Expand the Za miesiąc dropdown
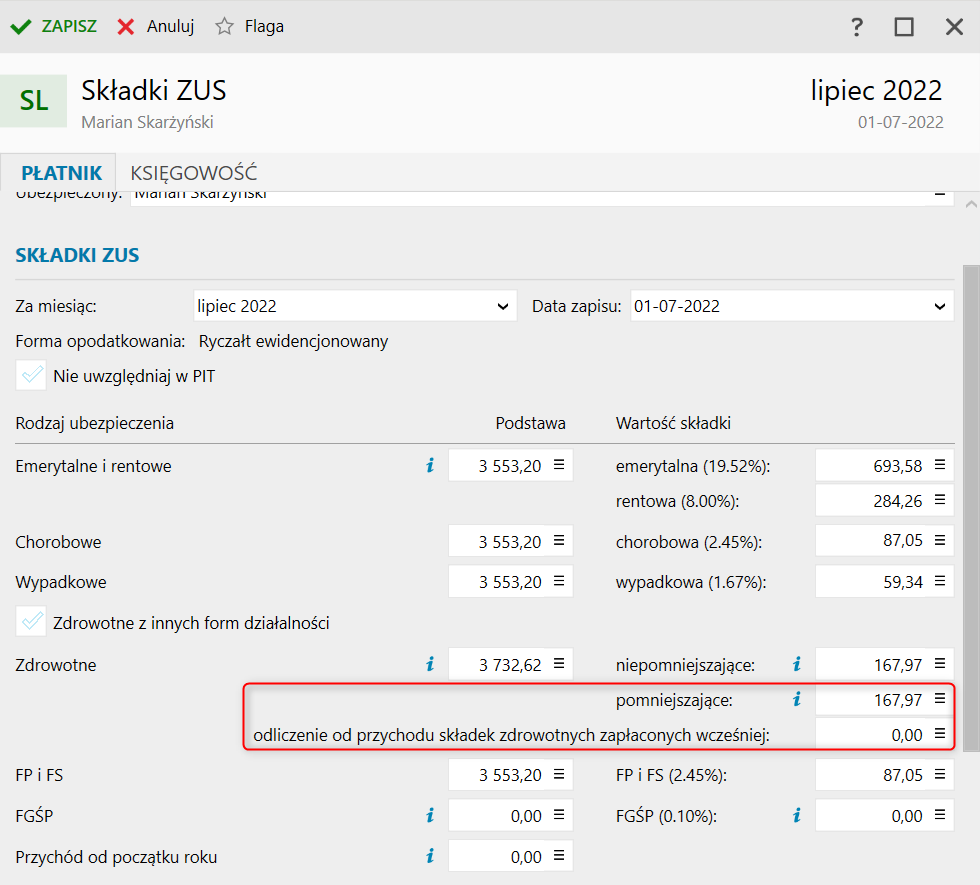The height and width of the screenshot is (885, 980). coord(503,306)
